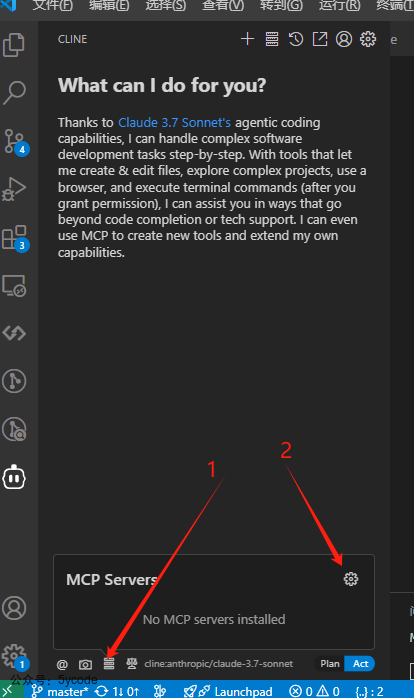The height and width of the screenshot is (698, 414).
Task: Open the 运行(R) menu
Action: coord(340,6)
